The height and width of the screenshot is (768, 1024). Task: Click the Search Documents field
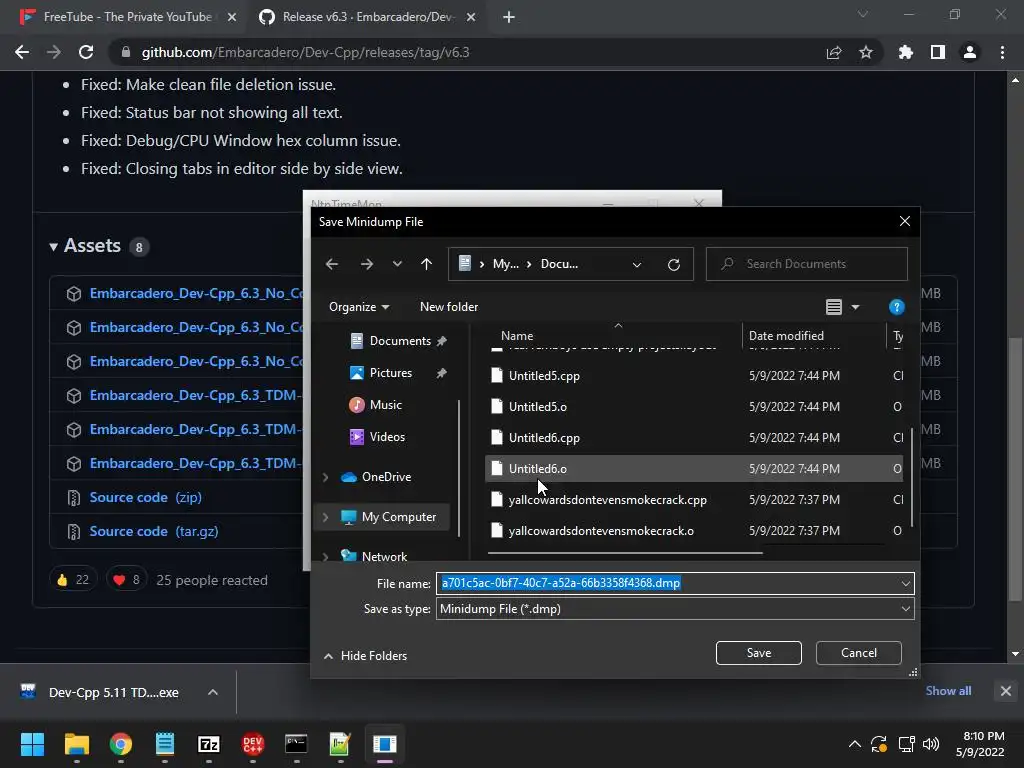(x=807, y=264)
